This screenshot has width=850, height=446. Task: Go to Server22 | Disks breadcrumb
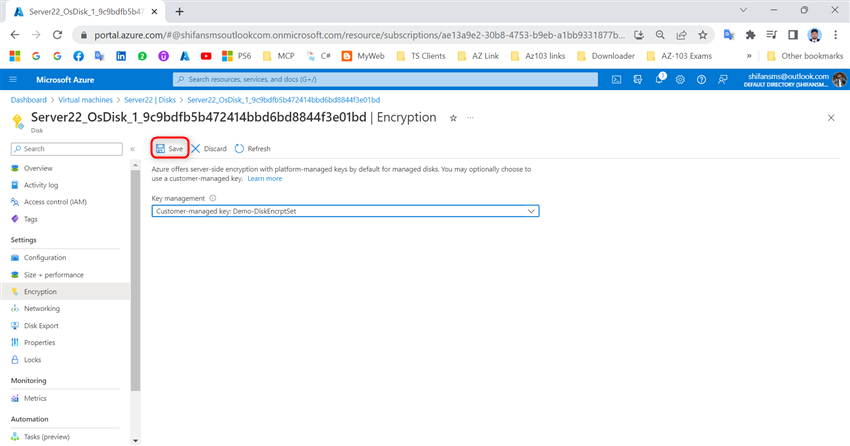click(x=150, y=100)
